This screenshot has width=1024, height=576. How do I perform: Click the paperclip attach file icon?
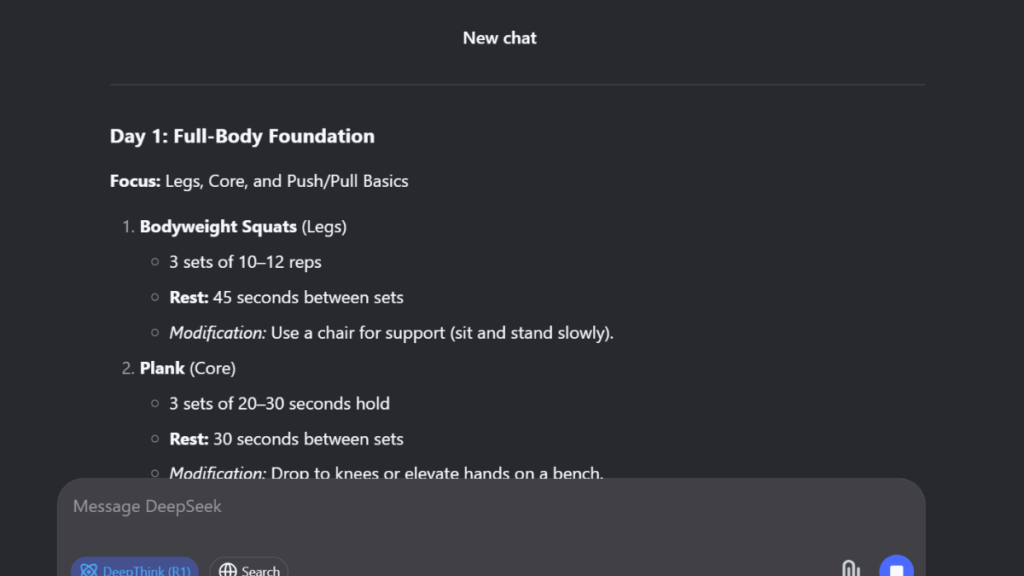coord(850,569)
